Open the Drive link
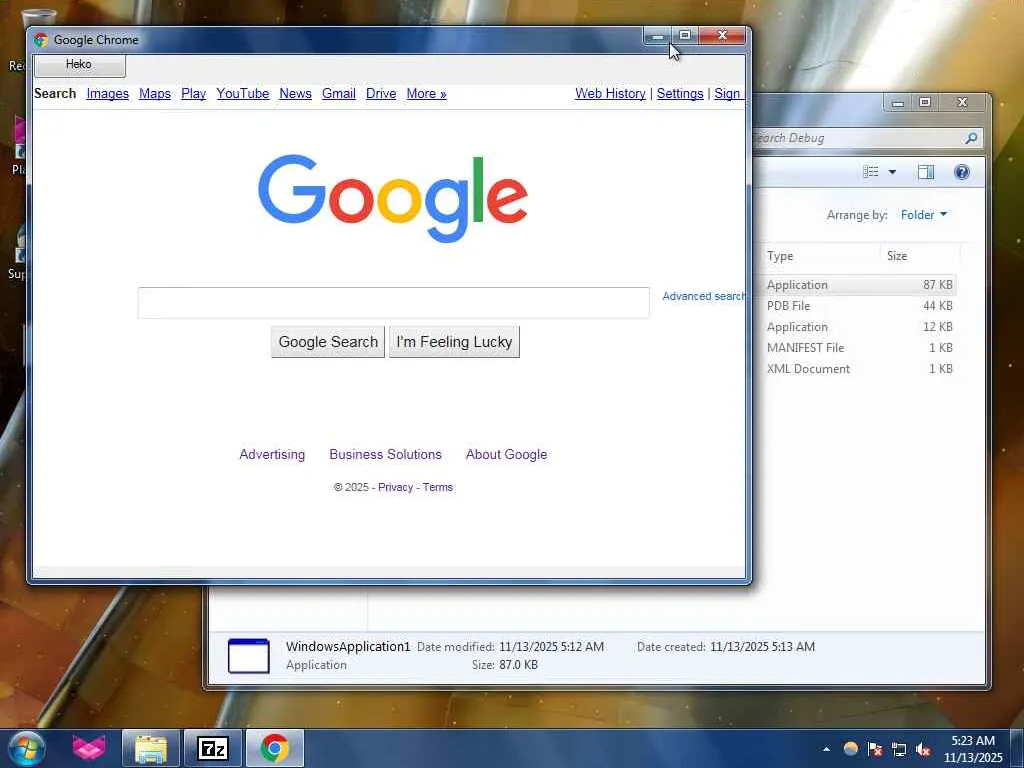Viewport: 1024px width, 768px height. (381, 93)
